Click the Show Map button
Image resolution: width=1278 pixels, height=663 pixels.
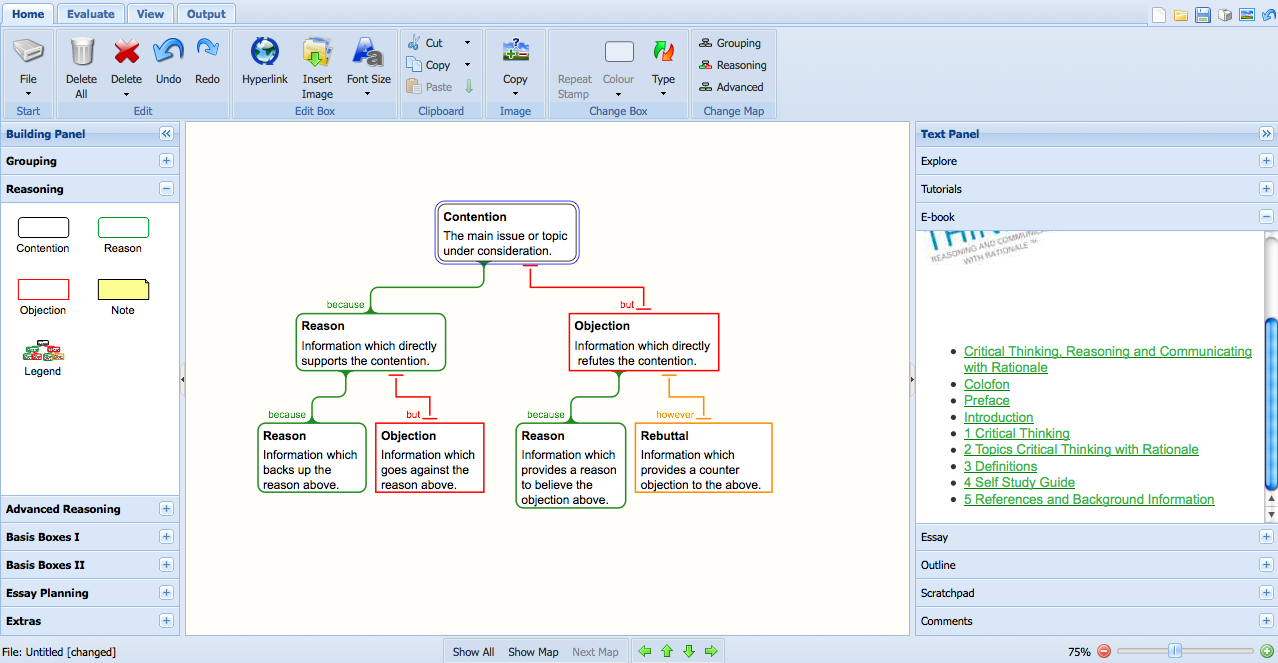point(533,652)
